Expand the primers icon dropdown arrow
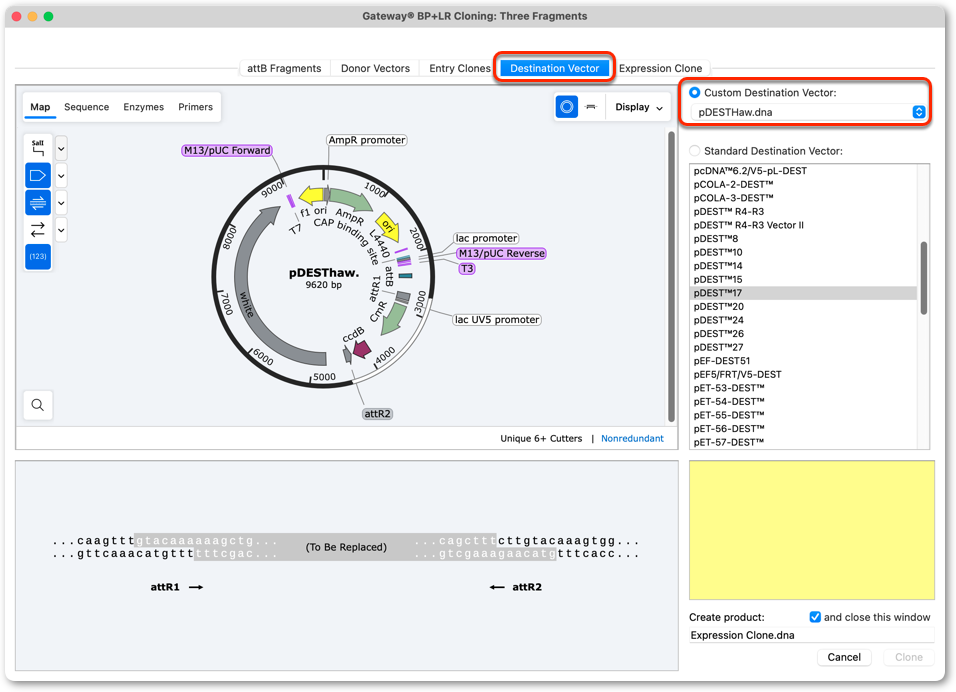 pyautogui.click(x=61, y=202)
